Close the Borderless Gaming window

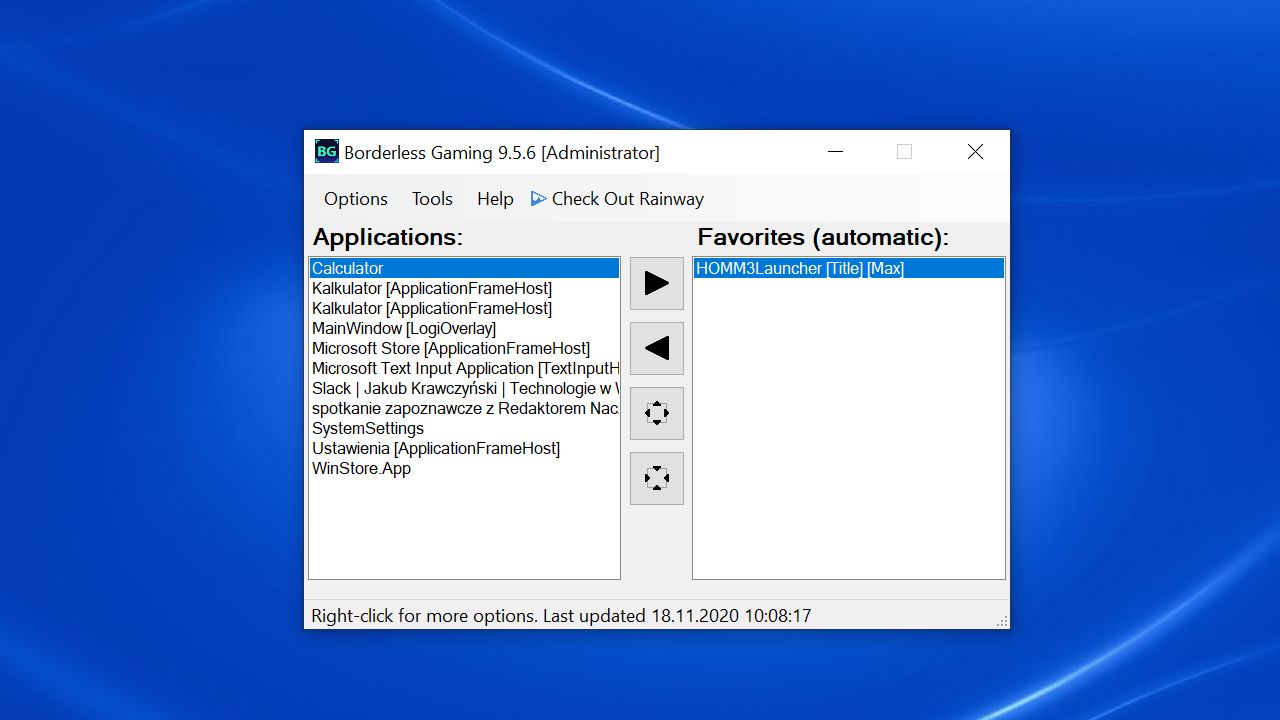click(x=975, y=152)
